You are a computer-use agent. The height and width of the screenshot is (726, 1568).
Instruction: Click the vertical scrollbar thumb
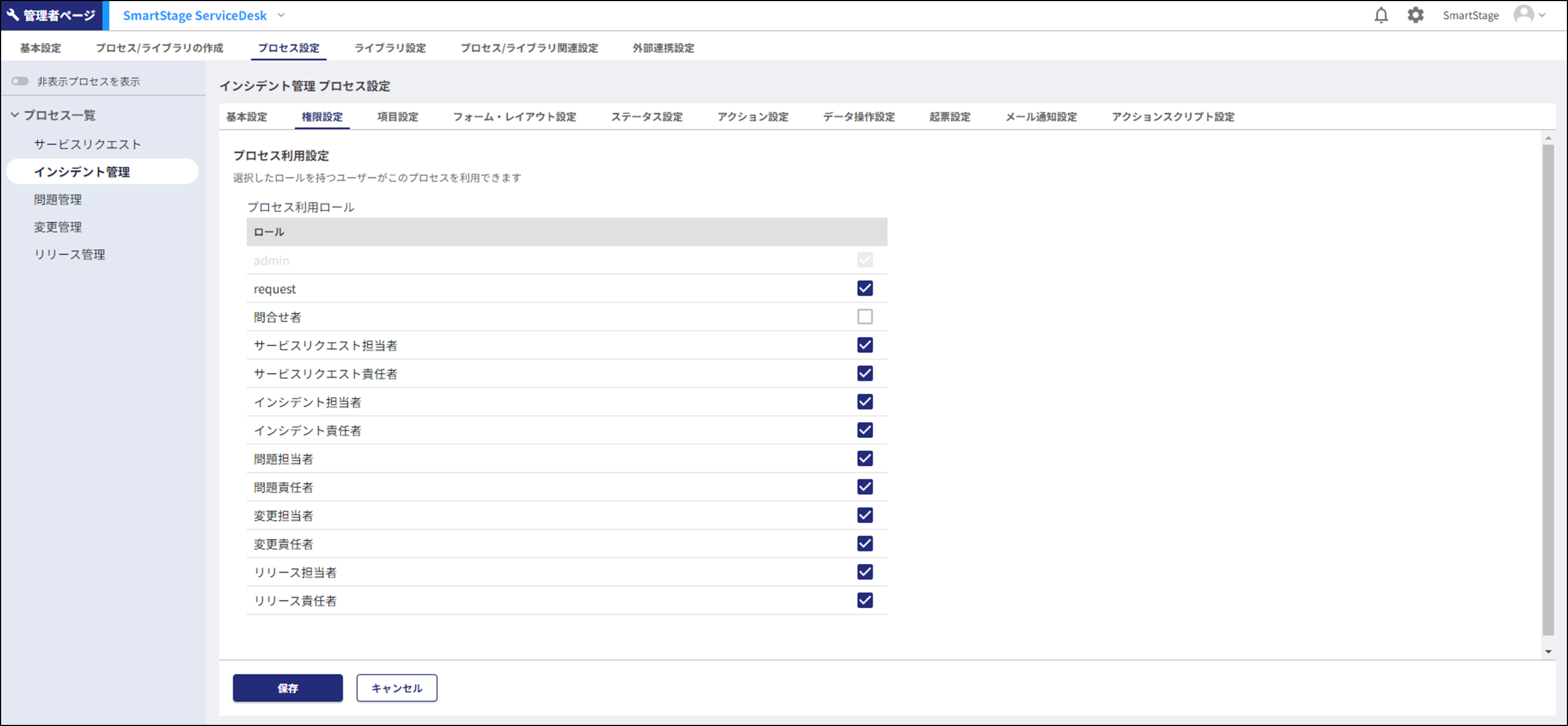pos(1548,390)
